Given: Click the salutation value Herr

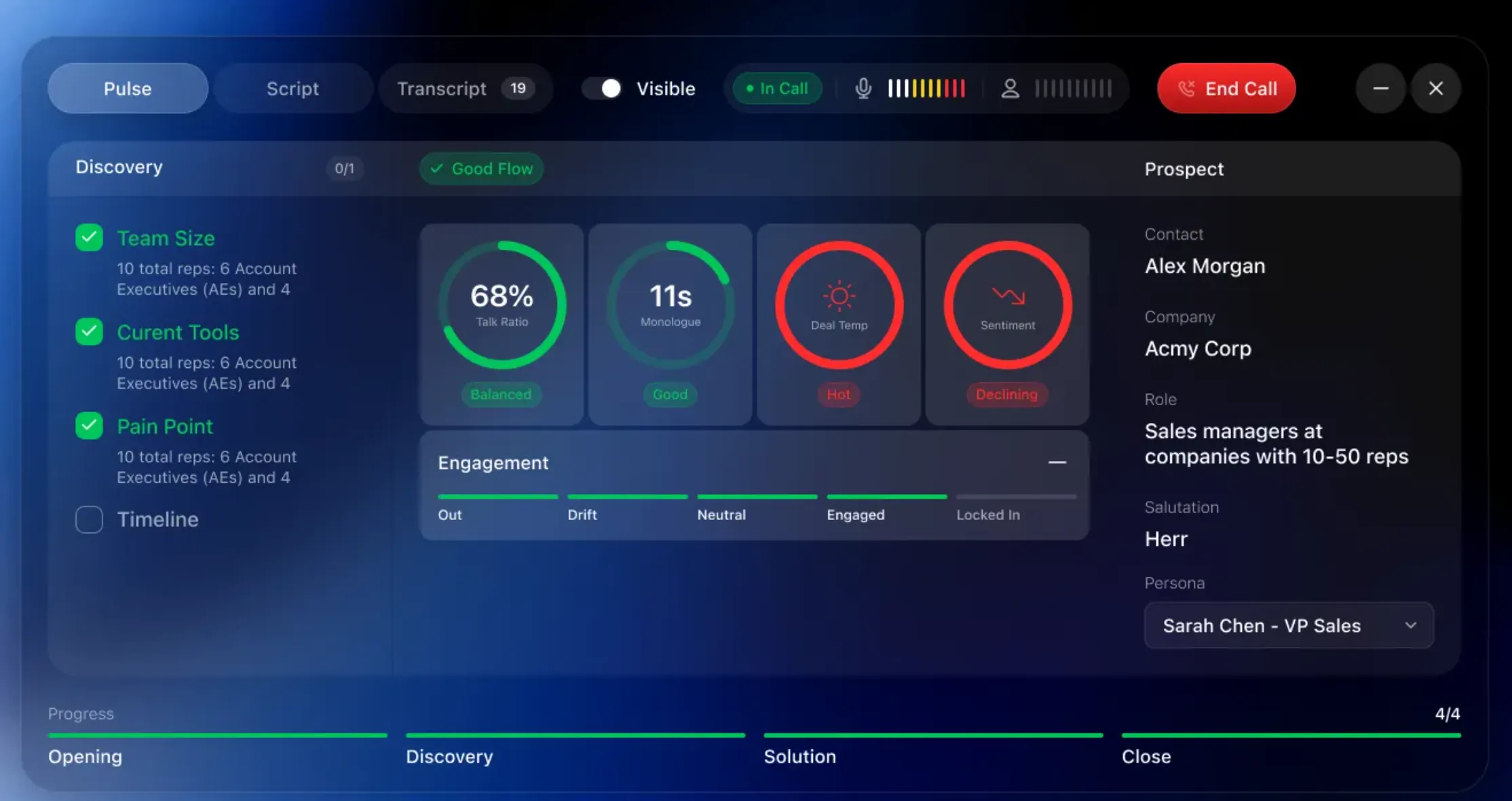Looking at the screenshot, I should pos(1167,539).
